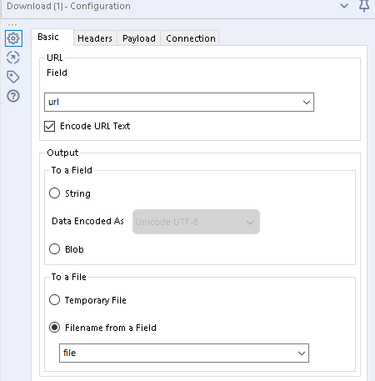This screenshot has width=375, height=381.
Task: Switch to the Payload tab
Action: click(x=139, y=38)
